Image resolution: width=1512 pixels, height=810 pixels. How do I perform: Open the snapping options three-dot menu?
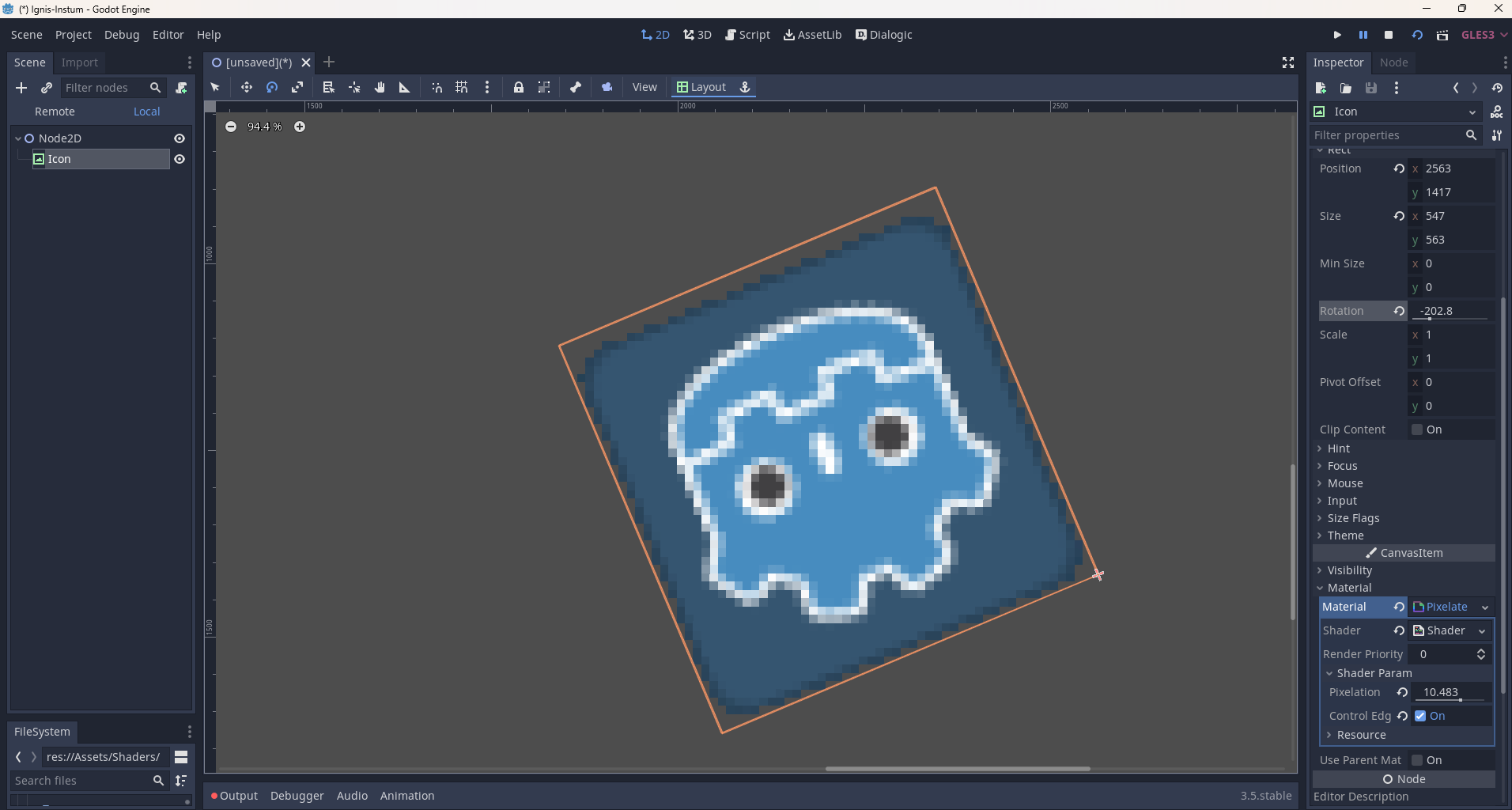[x=487, y=87]
